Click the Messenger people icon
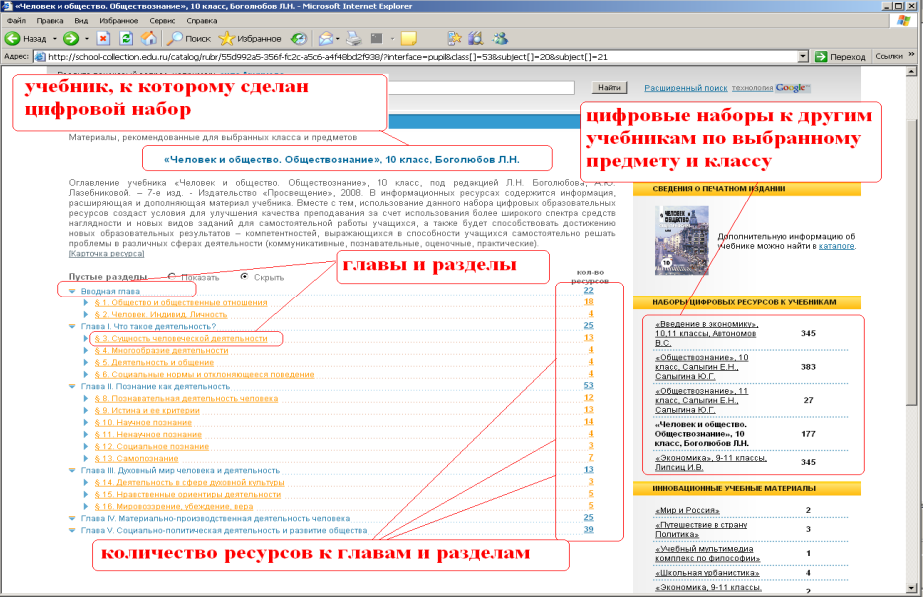The height and width of the screenshot is (597, 923). (500, 39)
